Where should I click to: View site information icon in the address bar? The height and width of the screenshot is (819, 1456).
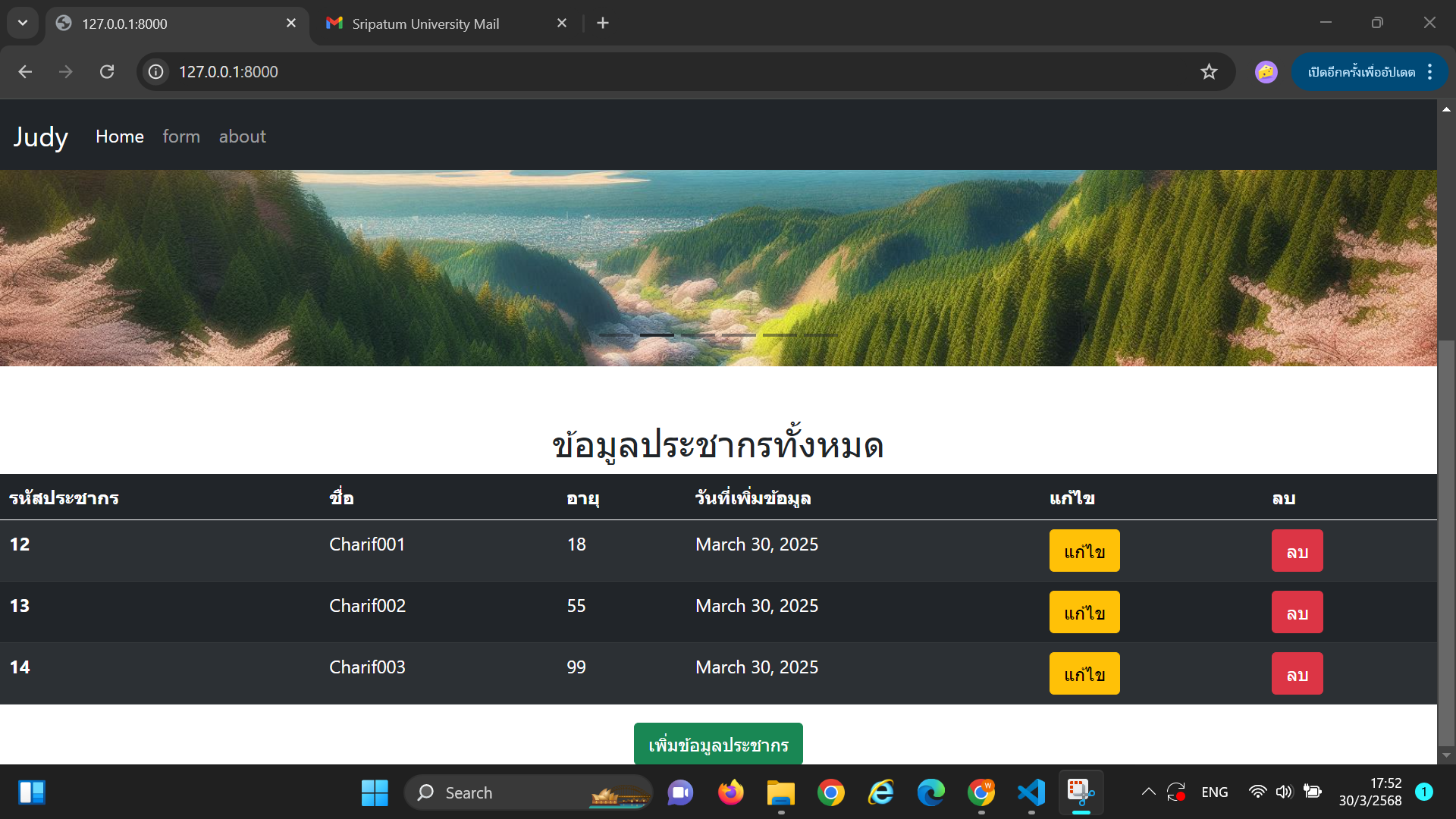156,71
